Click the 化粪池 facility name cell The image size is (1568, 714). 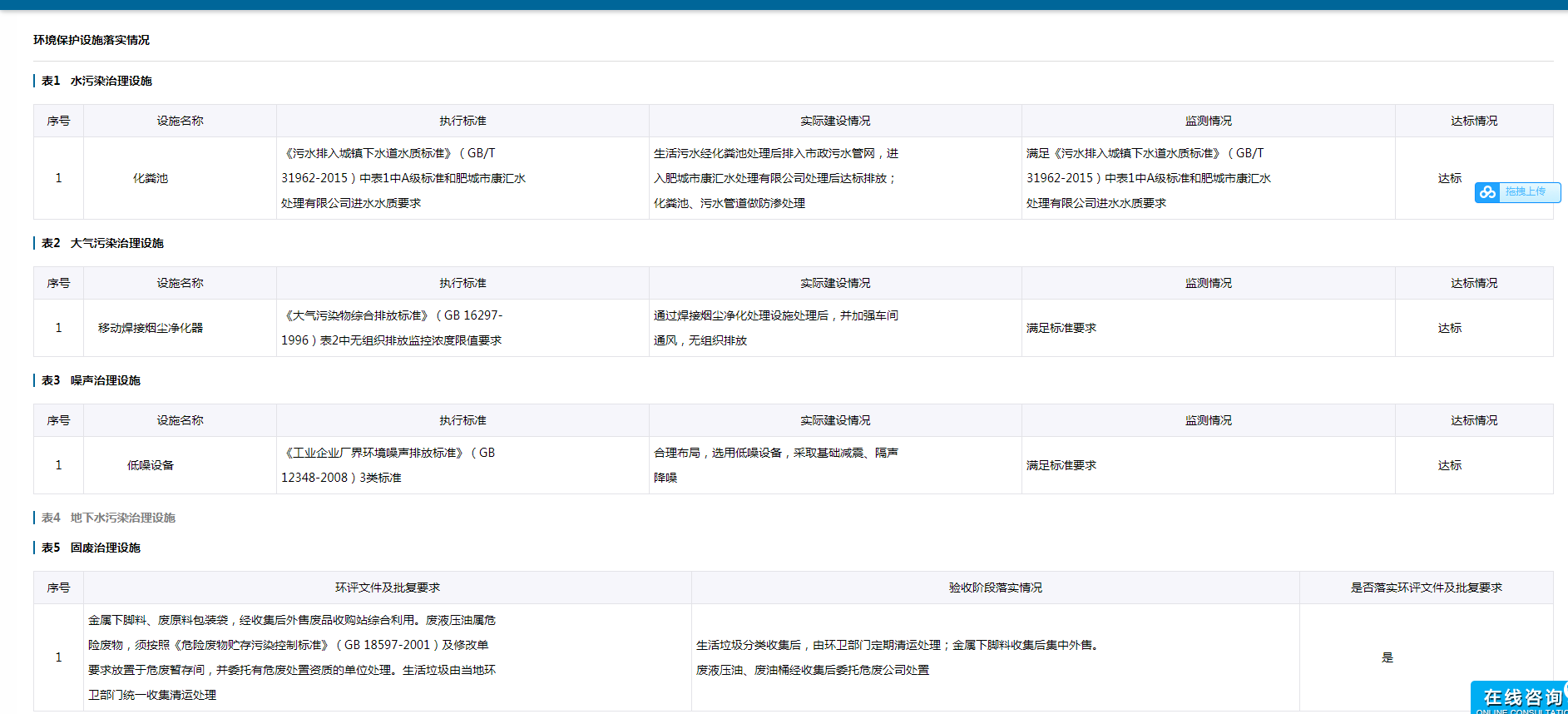click(151, 178)
